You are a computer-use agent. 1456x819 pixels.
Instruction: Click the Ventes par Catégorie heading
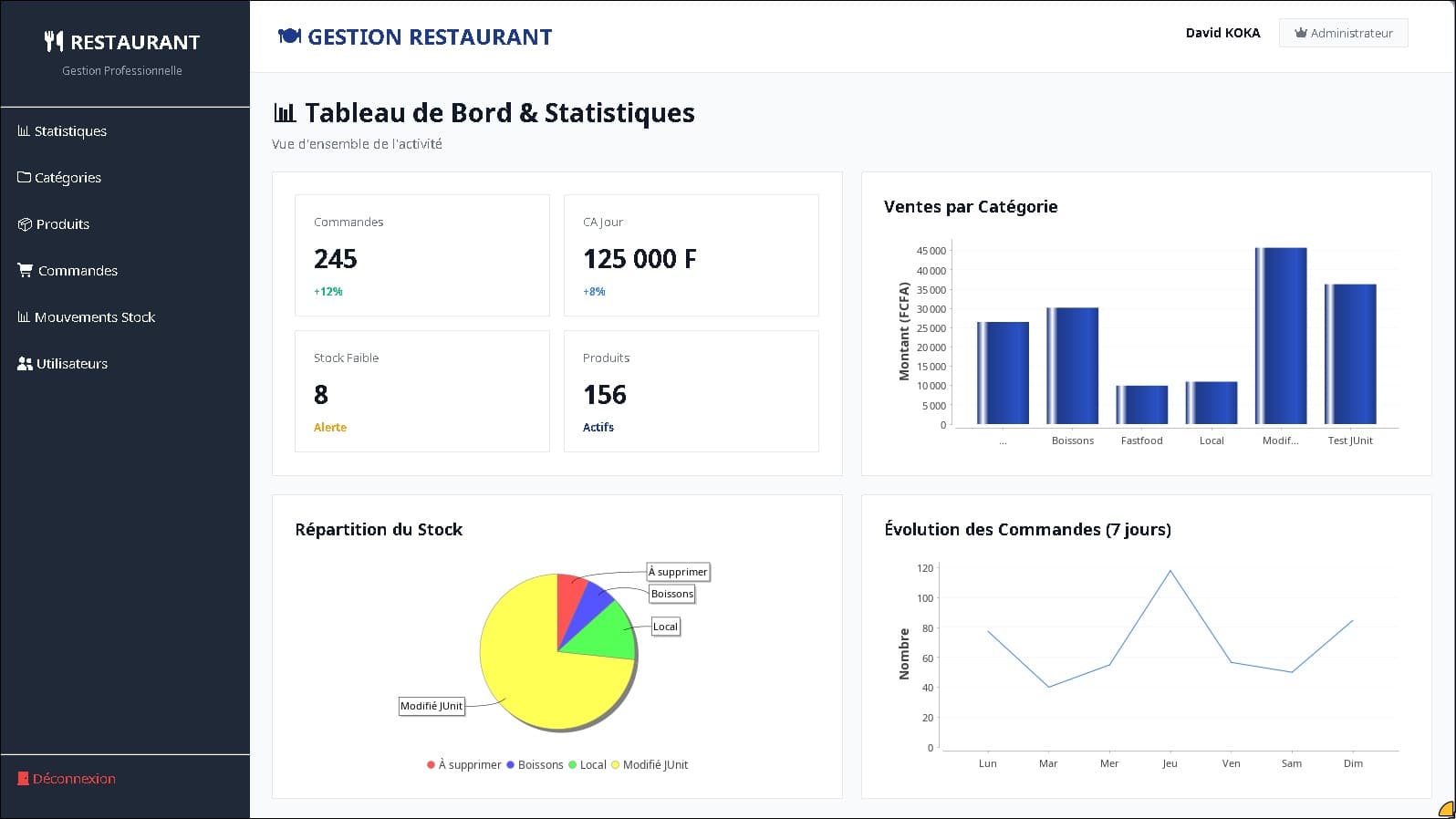click(x=971, y=206)
